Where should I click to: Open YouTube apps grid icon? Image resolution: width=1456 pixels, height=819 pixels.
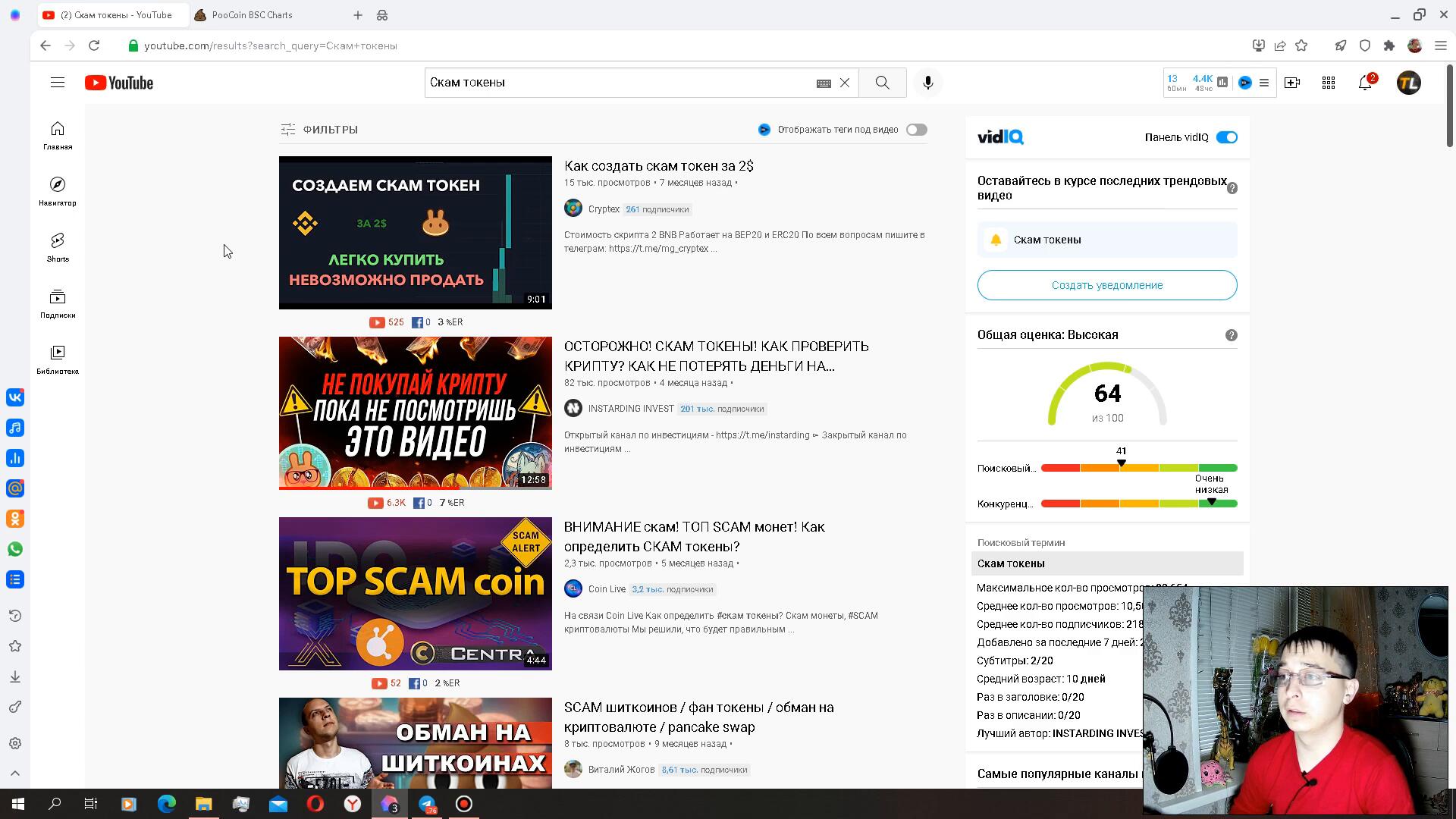(x=1329, y=83)
